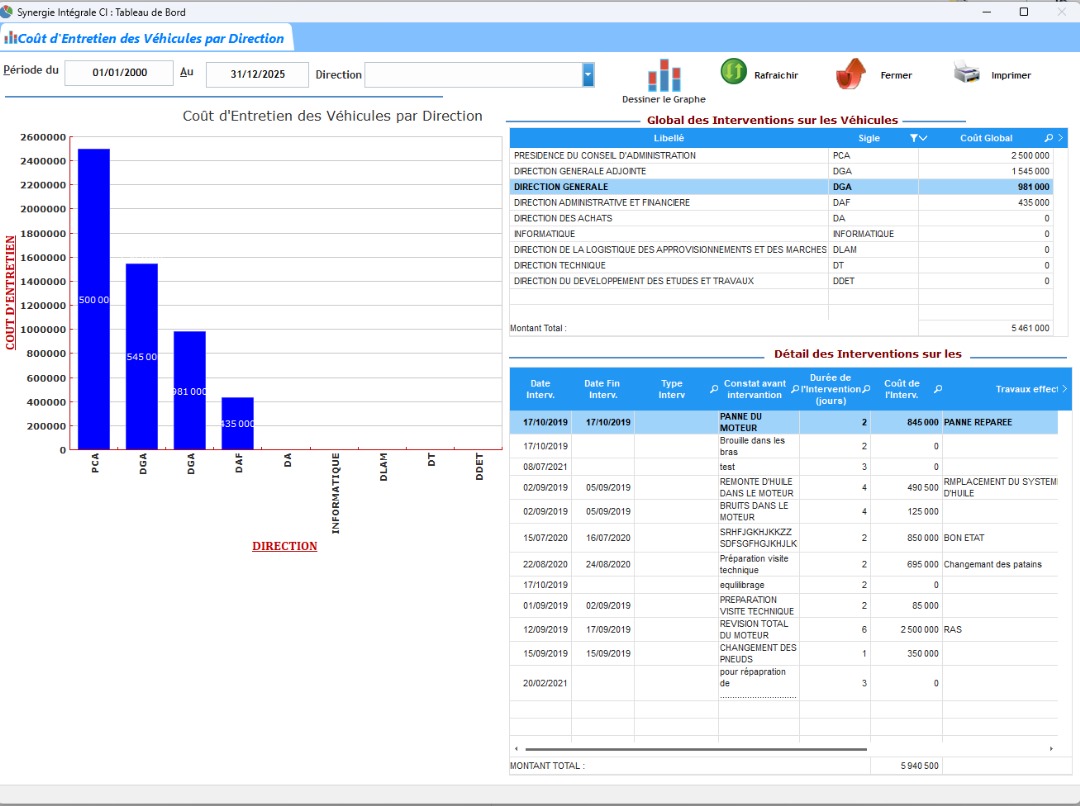
Task: Click search magnifier beside Coût de l'Interv header
Action: (938, 389)
